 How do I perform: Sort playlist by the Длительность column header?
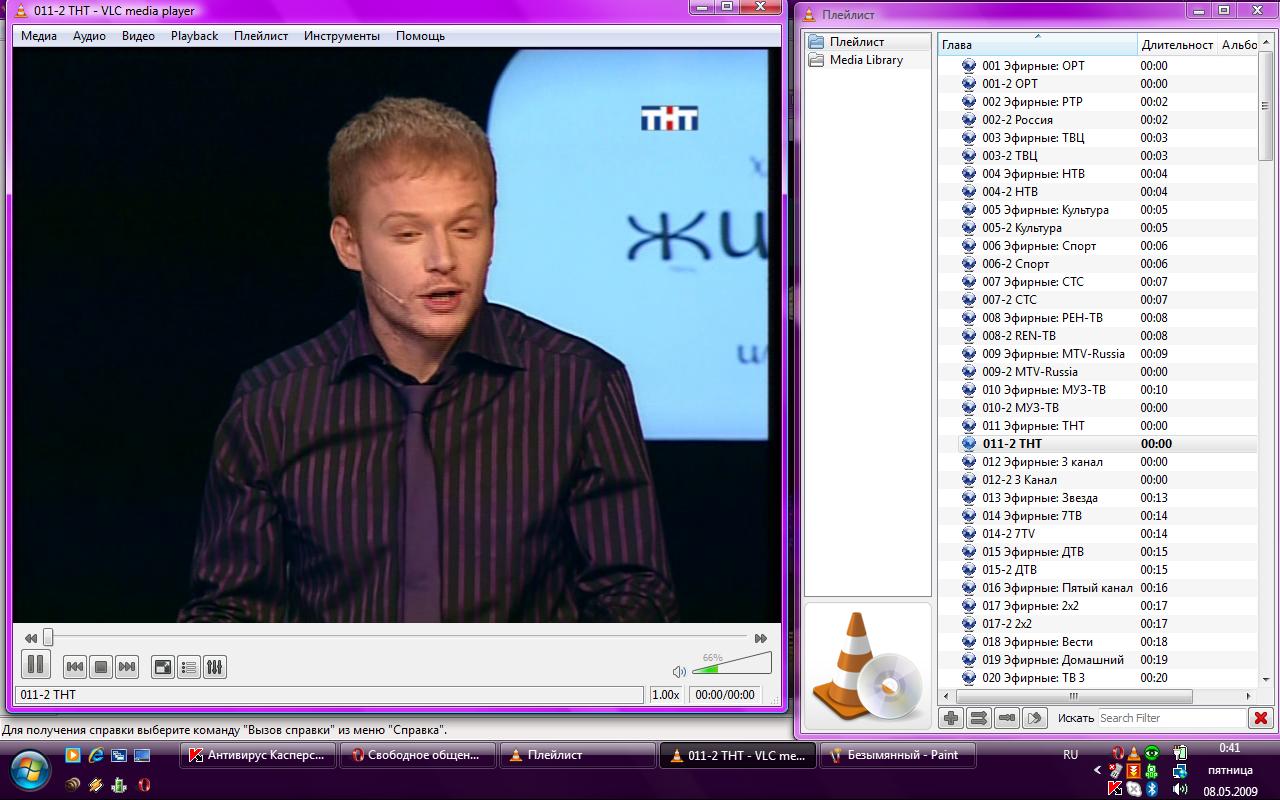(x=1177, y=45)
